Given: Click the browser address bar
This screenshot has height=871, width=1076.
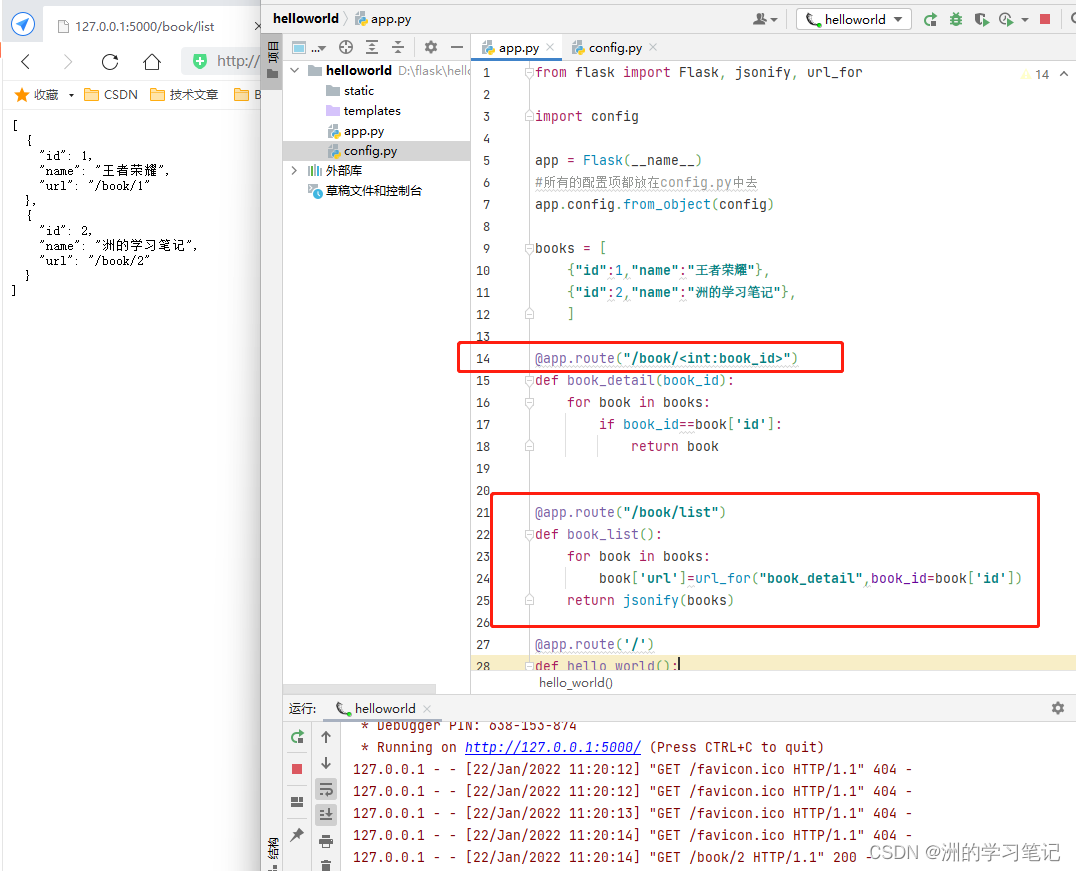Looking at the screenshot, I should tap(222, 61).
